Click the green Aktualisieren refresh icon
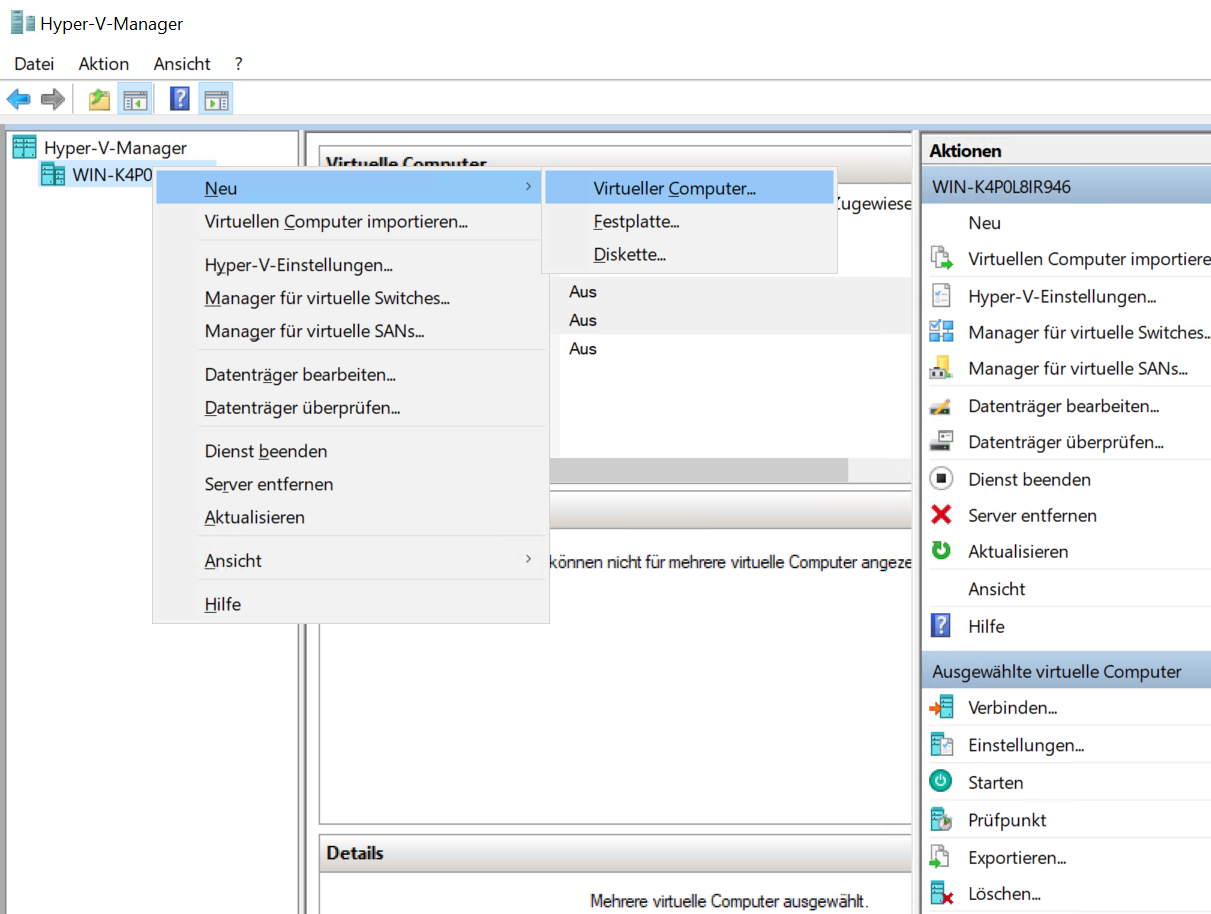Image resolution: width=1211 pixels, height=914 pixels. click(941, 551)
